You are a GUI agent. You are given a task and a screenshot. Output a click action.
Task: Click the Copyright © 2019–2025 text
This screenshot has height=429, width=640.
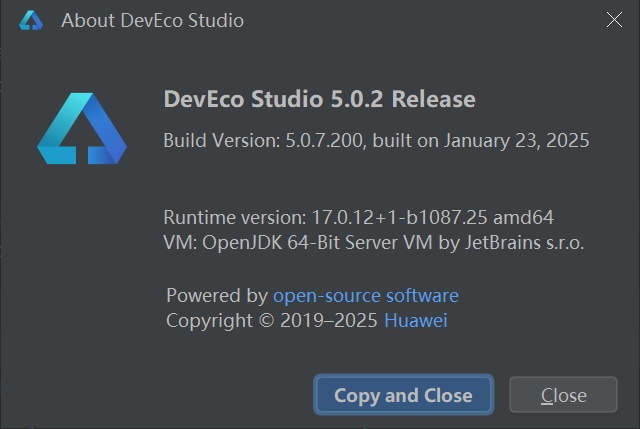[272, 320]
